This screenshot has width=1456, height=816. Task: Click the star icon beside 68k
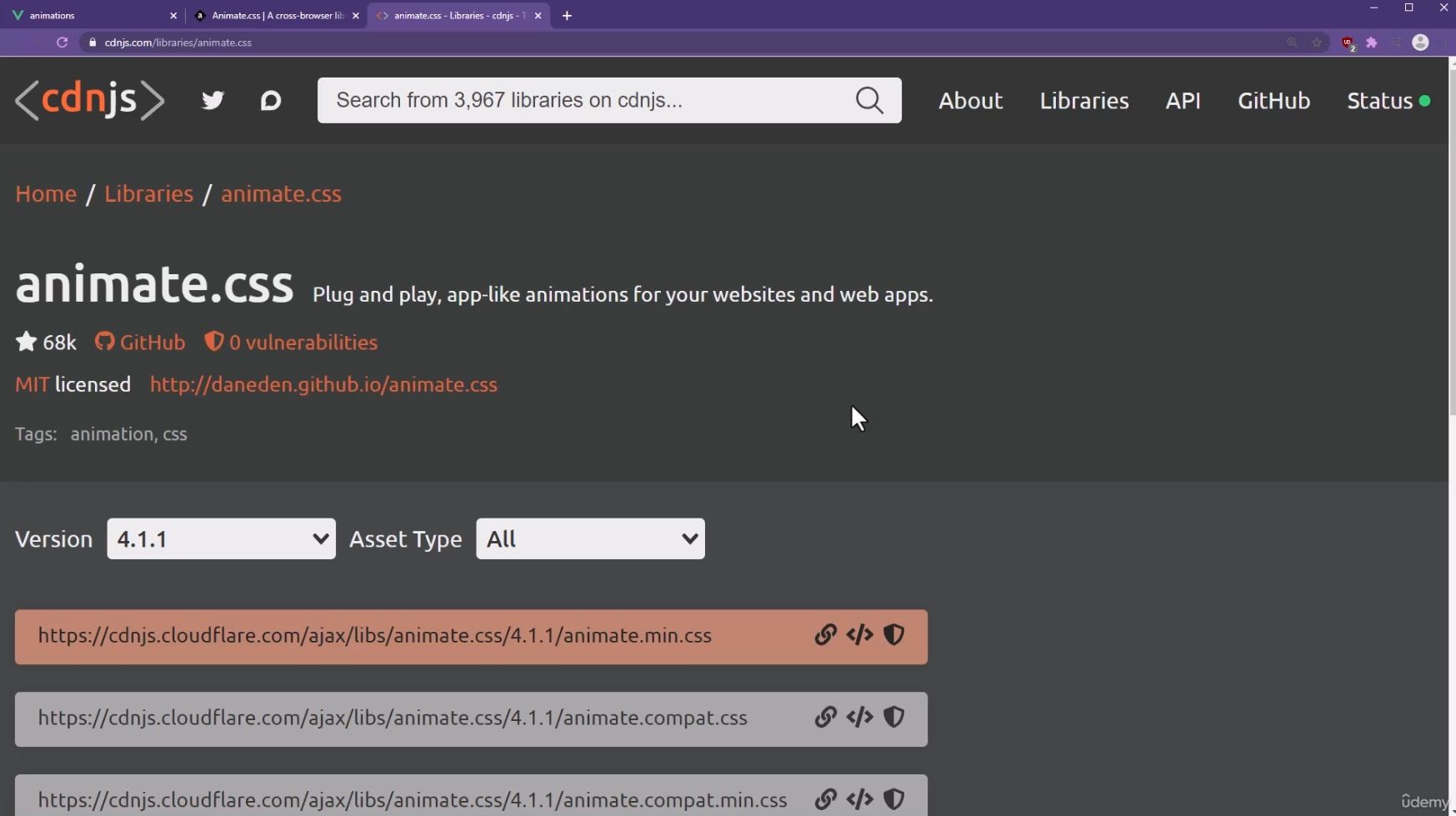[x=26, y=342]
